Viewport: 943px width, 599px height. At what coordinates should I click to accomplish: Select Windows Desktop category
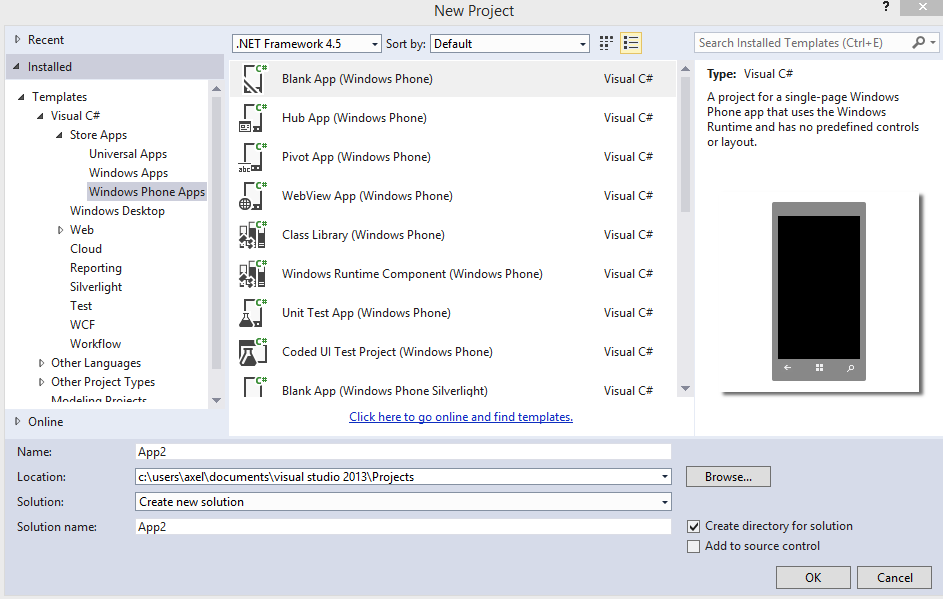117,211
